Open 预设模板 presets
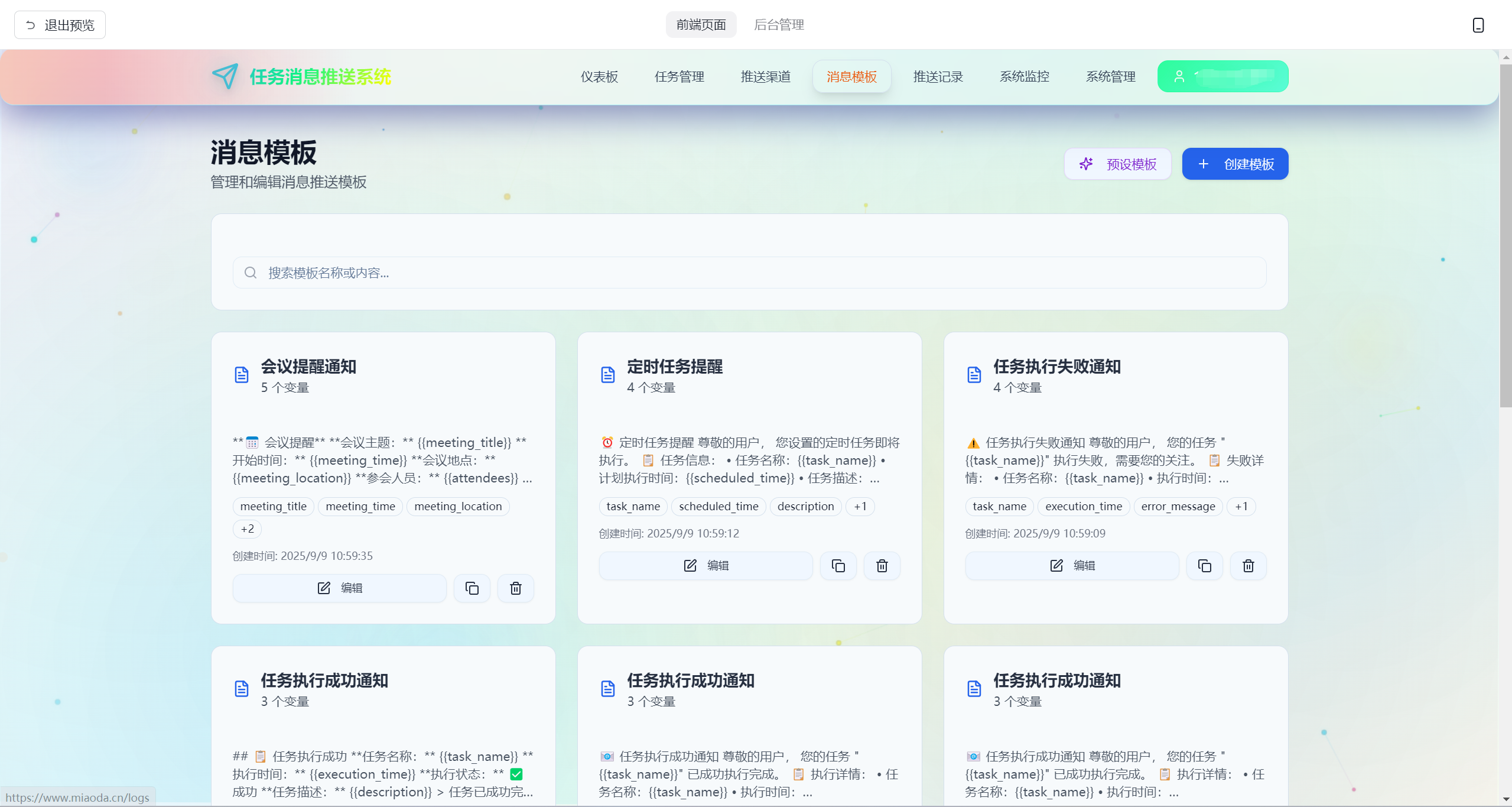 [x=1117, y=164]
